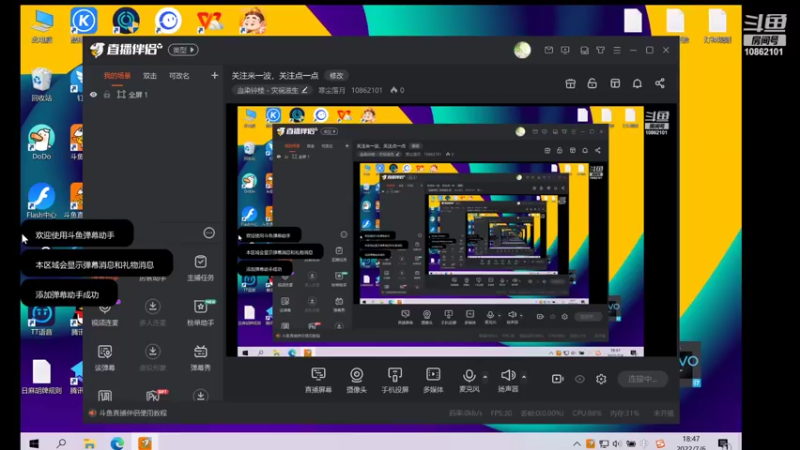800x450 pixels.
Task: Click the 连接中 start streaming button
Action: tap(642, 379)
